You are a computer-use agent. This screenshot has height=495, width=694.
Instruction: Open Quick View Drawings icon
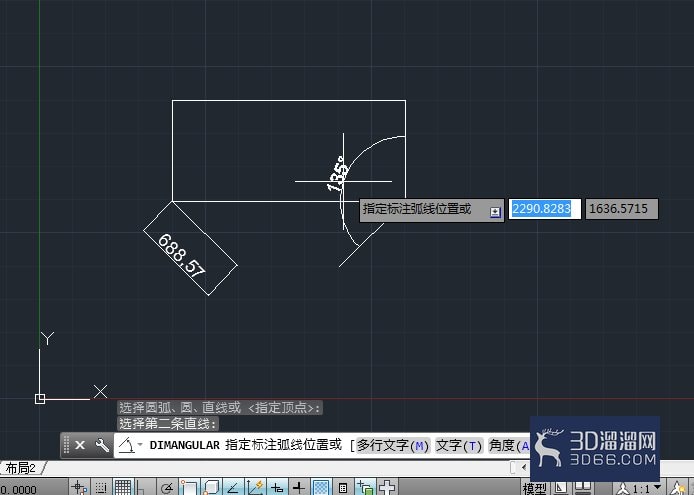point(583,488)
